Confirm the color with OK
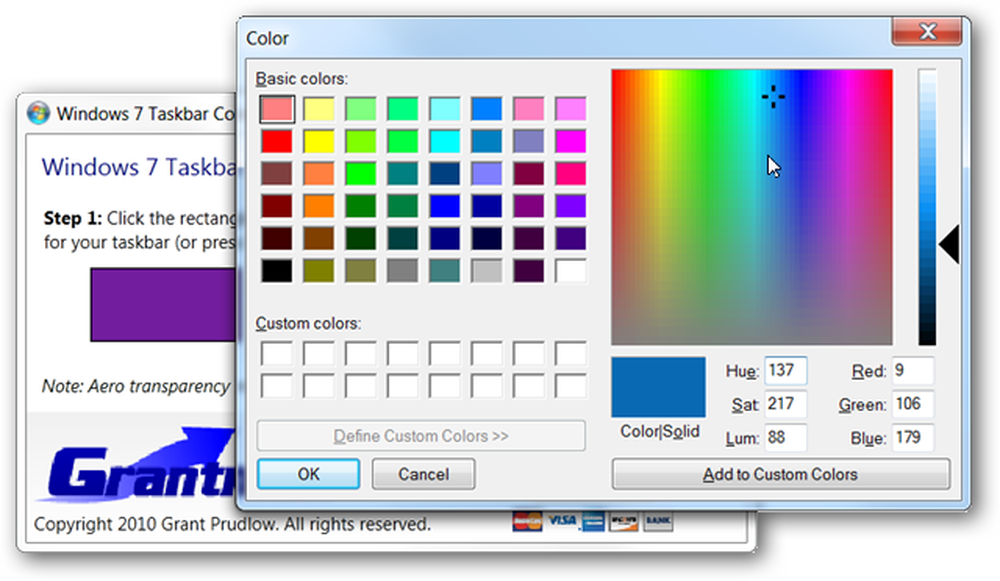 pos(309,474)
